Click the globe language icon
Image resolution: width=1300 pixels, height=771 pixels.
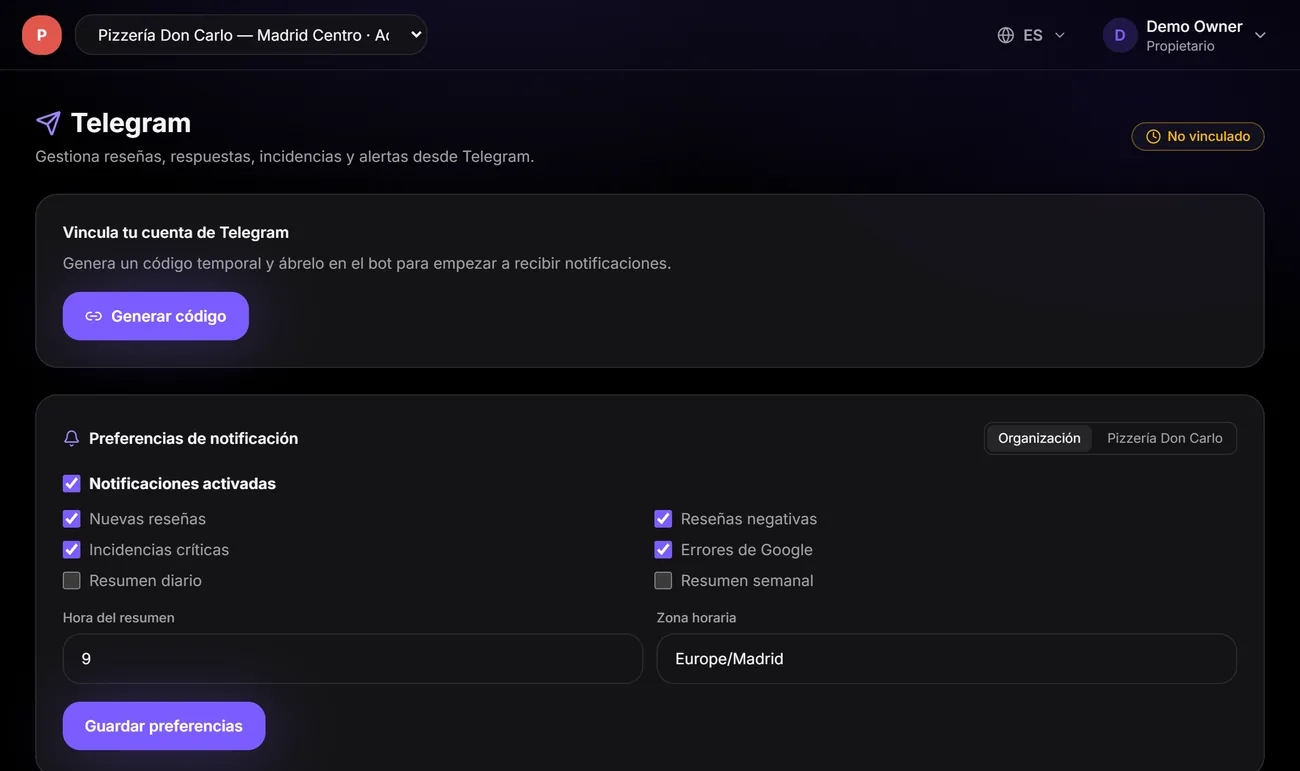pos(1006,35)
